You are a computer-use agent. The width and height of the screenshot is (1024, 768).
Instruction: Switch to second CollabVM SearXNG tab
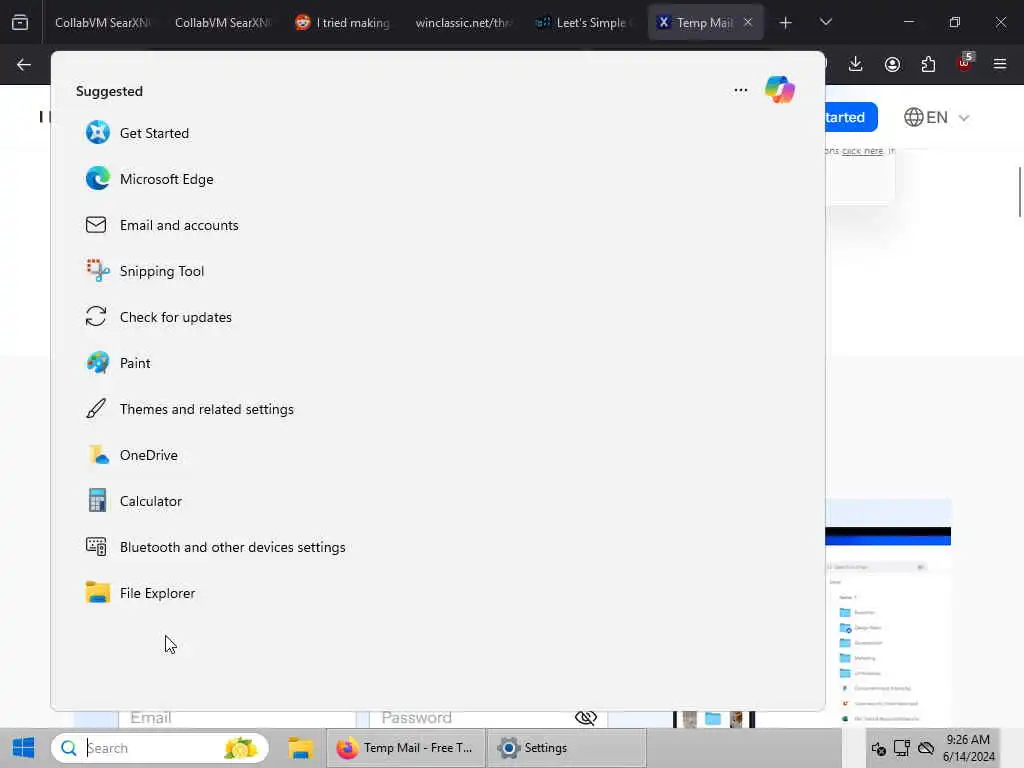pos(222,22)
